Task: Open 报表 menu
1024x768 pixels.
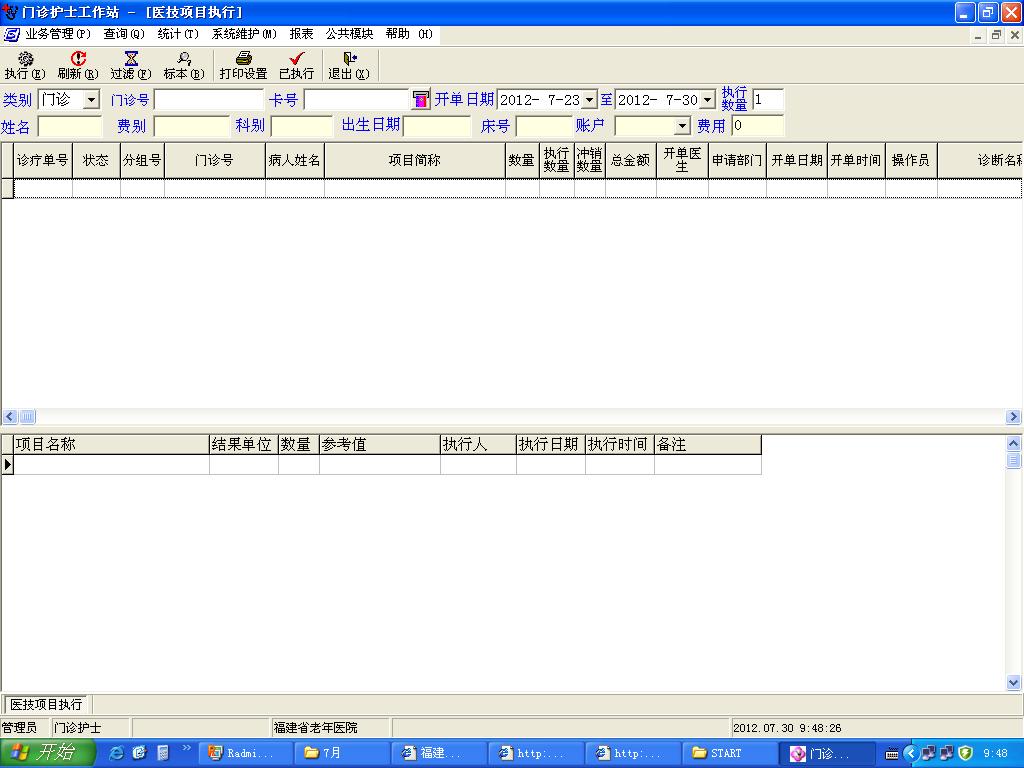Action: tap(302, 34)
